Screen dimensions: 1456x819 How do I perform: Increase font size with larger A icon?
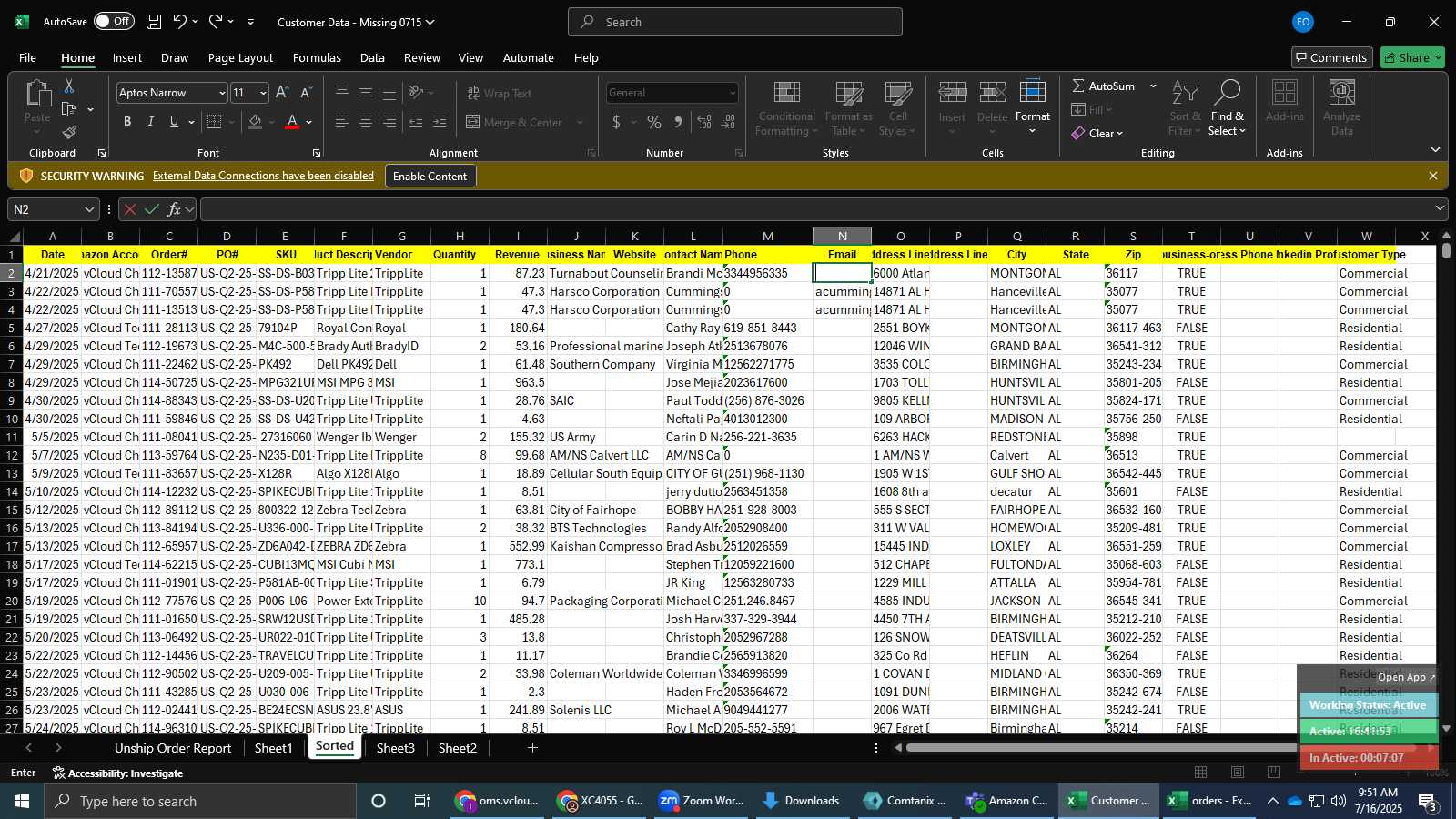[282, 93]
